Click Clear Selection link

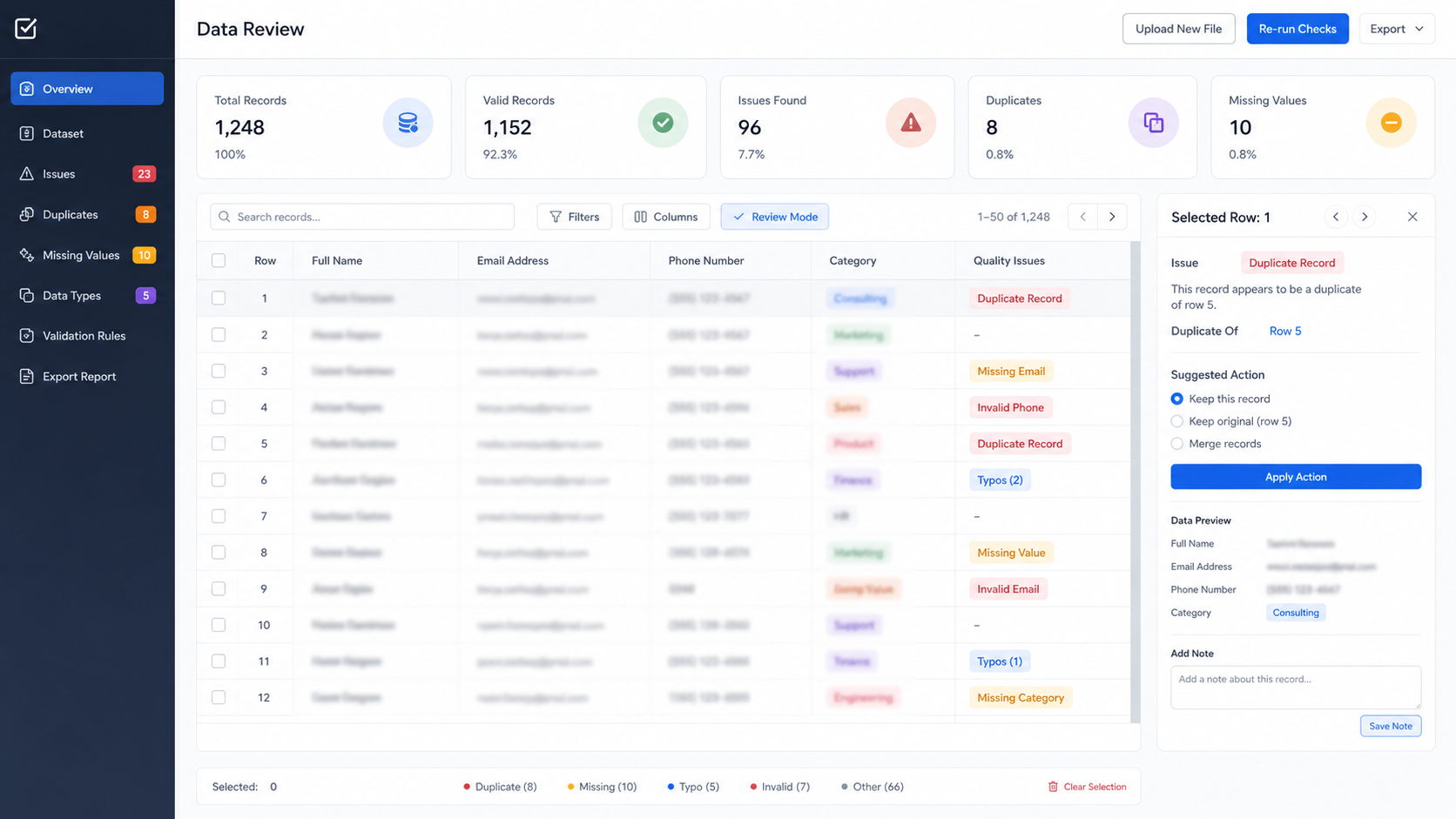[1087, 787]
